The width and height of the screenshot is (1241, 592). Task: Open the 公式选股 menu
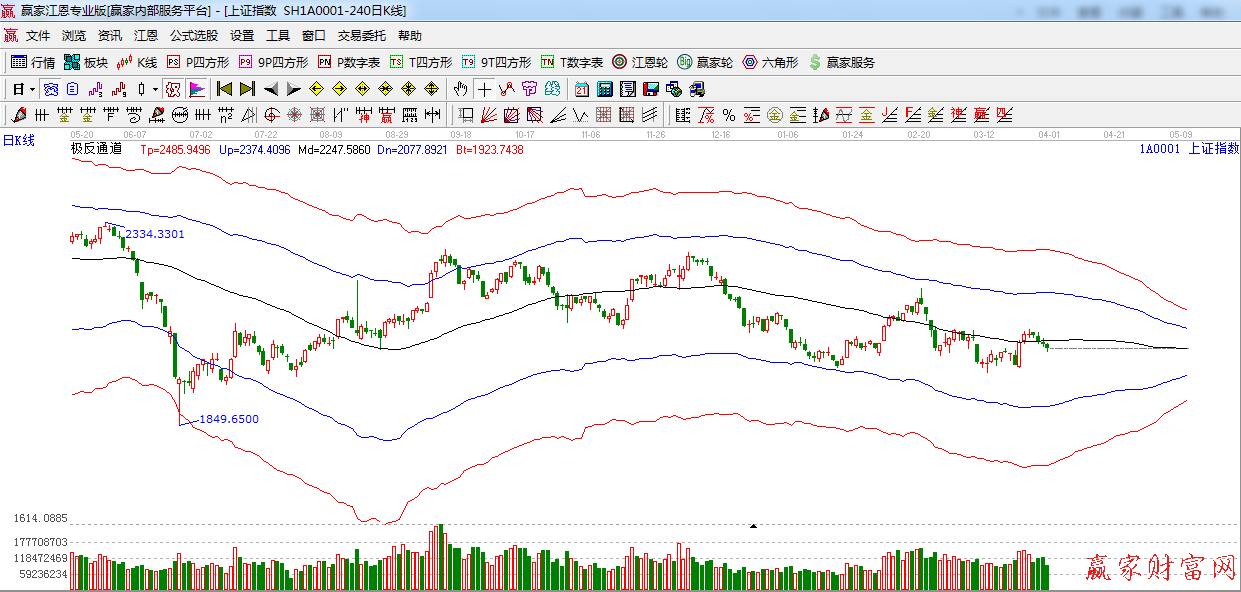tap(193, 36)
